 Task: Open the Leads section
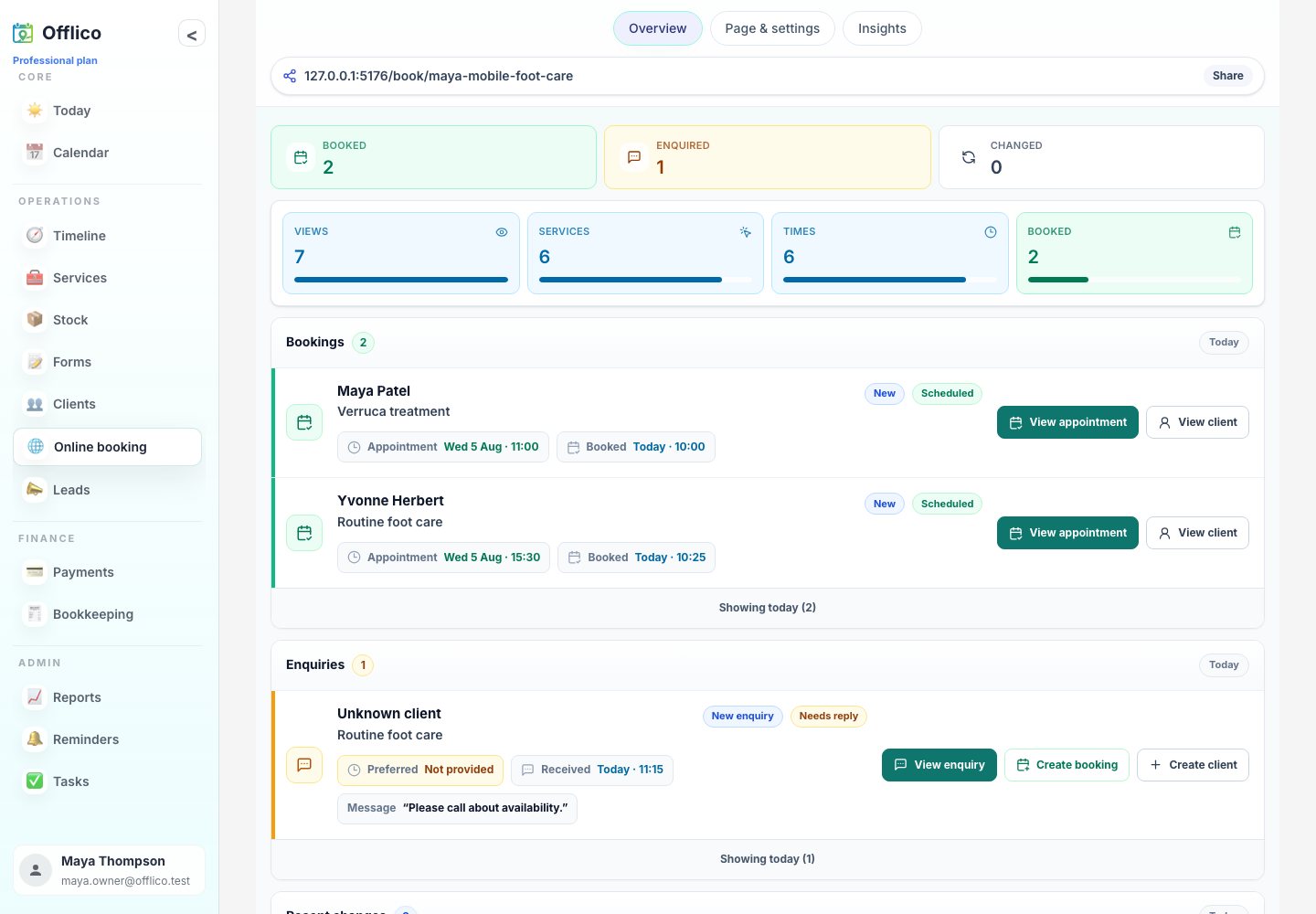[107, 490]
